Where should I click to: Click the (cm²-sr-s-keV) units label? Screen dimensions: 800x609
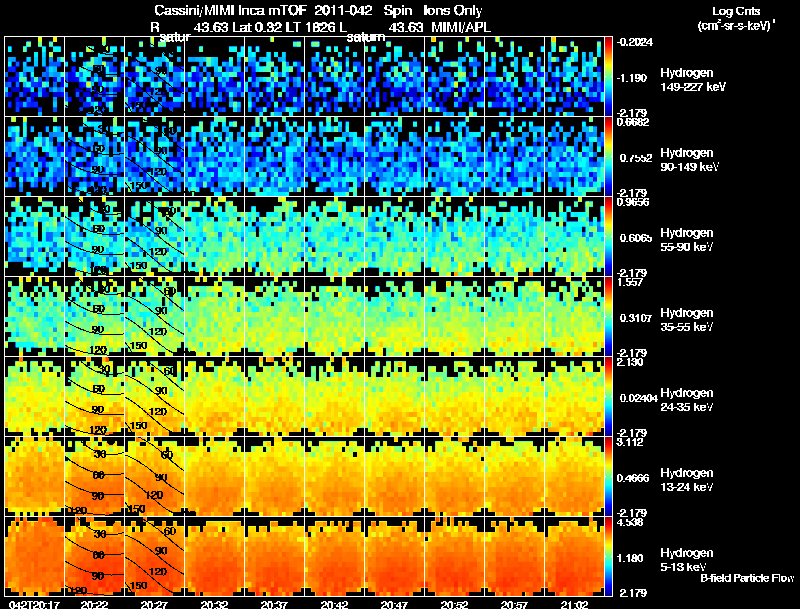(736, 25)
